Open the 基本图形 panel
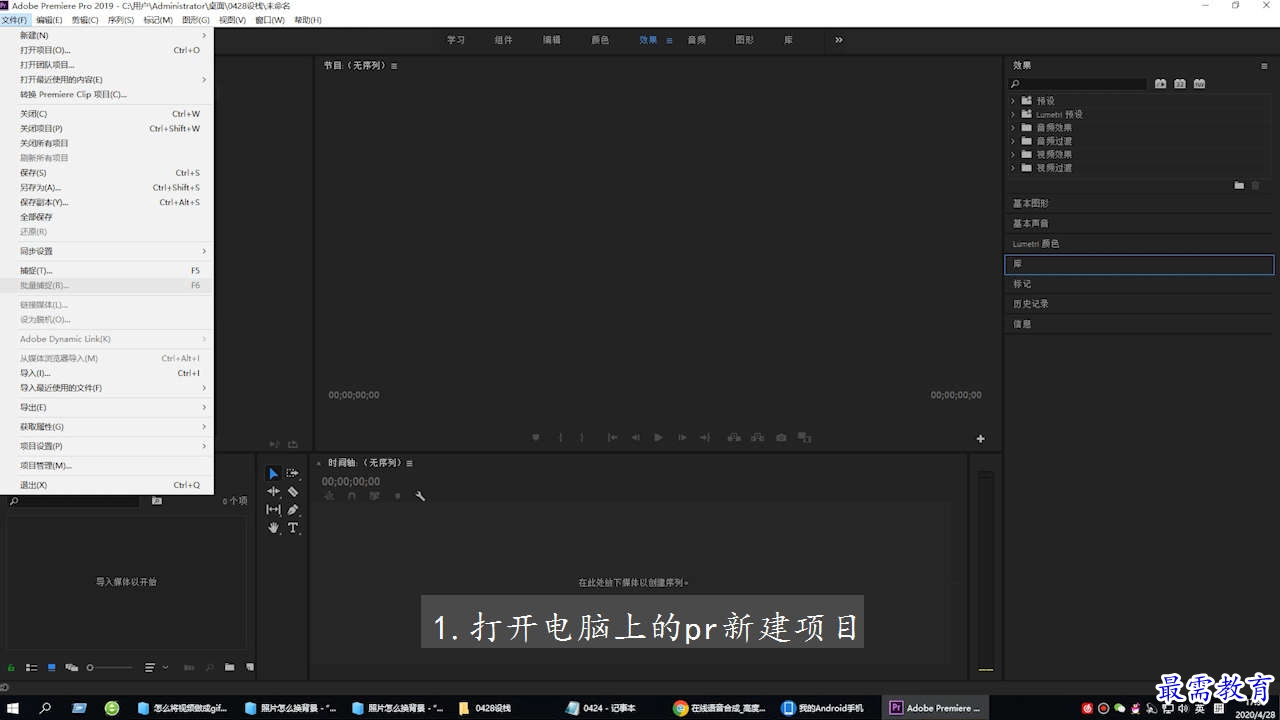1280x720 pixels. point(1139,204)
